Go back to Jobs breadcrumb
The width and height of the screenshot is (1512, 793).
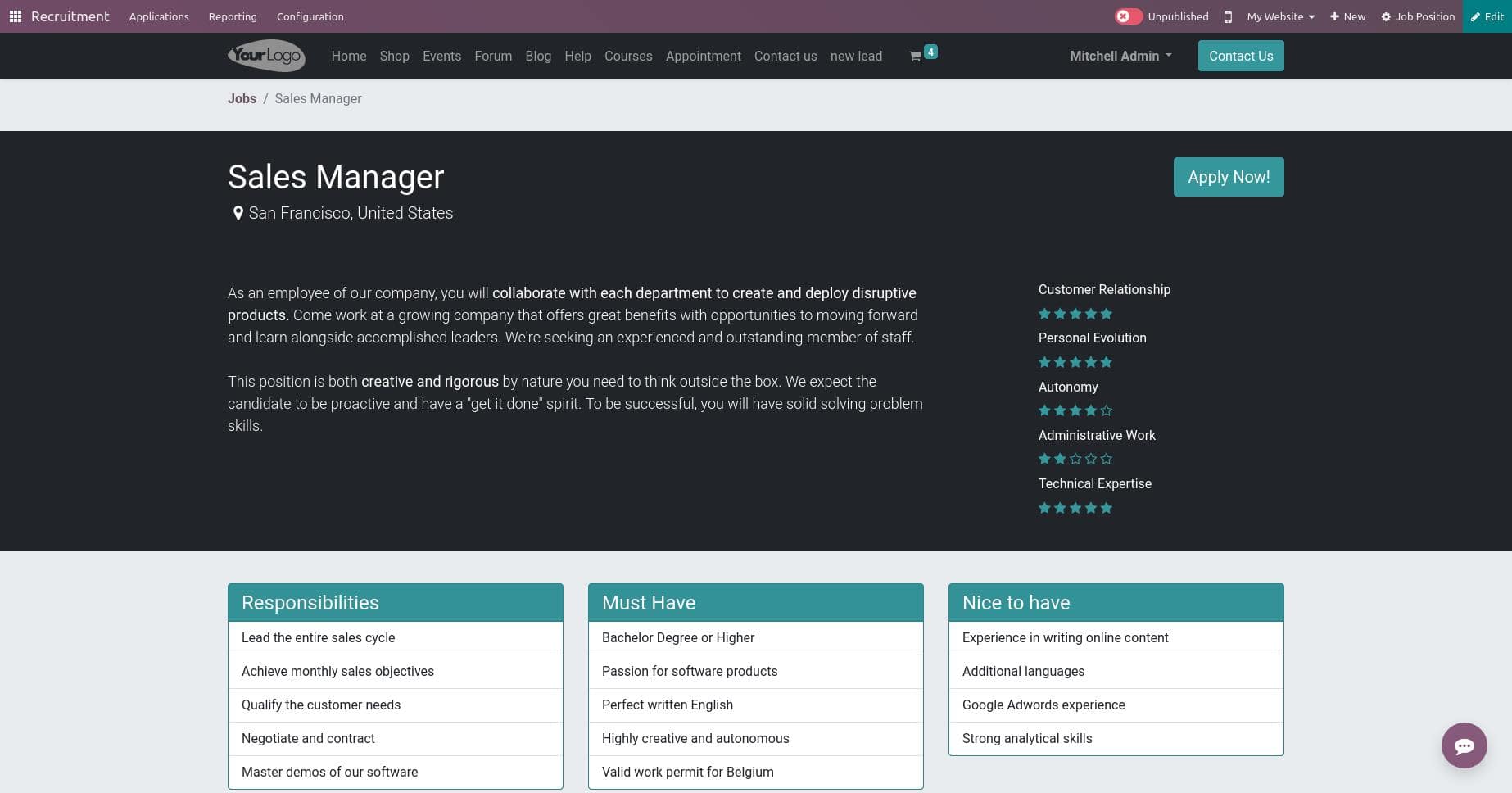click(x=242, y=98)
